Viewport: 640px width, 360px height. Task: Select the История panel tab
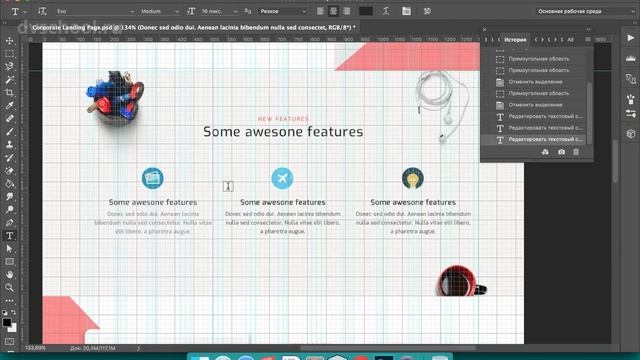pos(515,40)
